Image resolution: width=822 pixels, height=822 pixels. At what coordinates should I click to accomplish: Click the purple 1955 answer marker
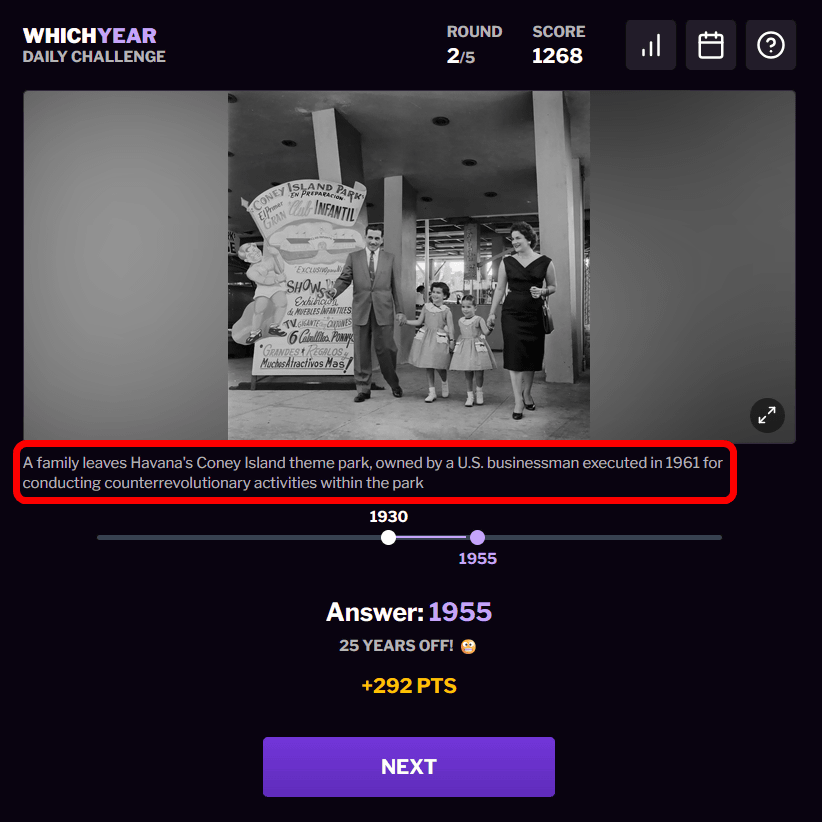[478, 537]
